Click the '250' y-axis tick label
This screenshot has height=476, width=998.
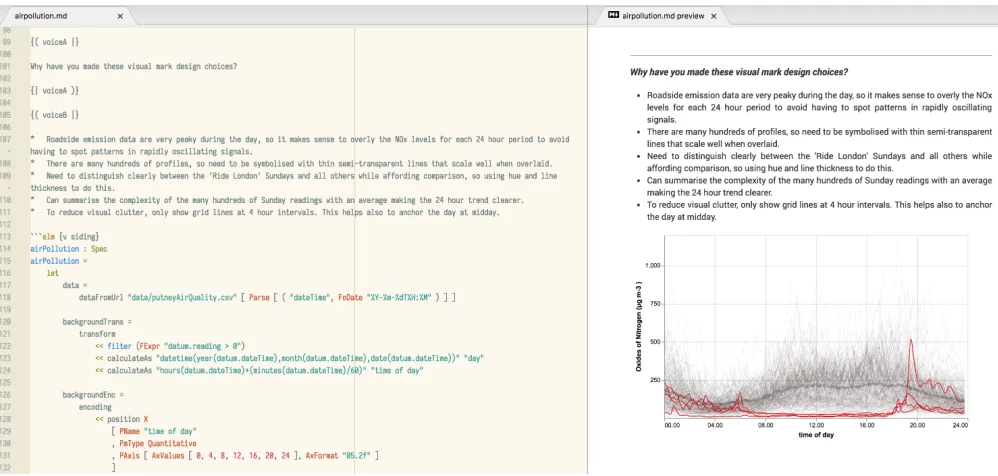656,381
